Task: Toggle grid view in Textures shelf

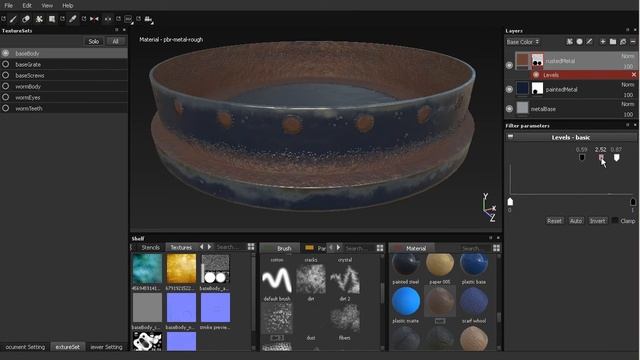Action: [x=251, y=247]
